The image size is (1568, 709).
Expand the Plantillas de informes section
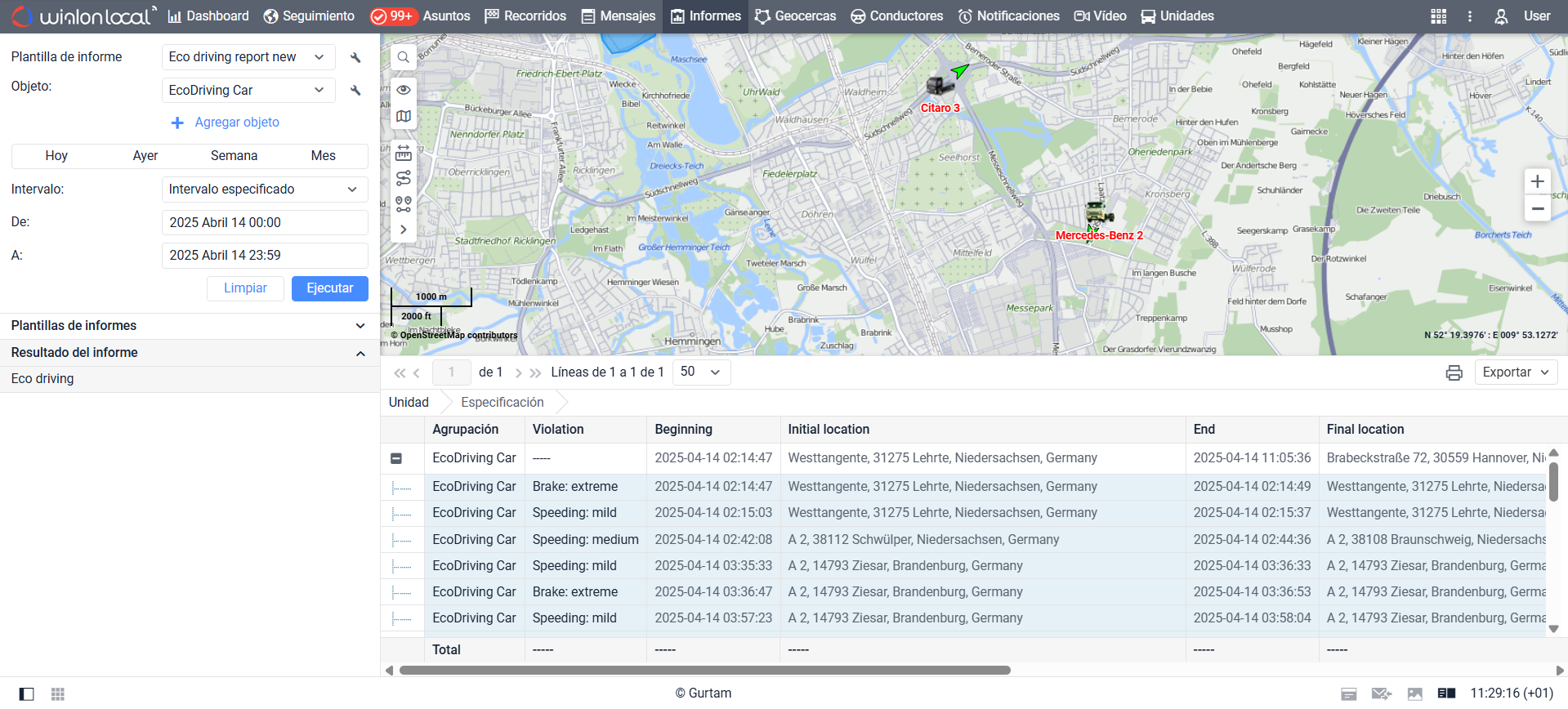click(188, 326)
